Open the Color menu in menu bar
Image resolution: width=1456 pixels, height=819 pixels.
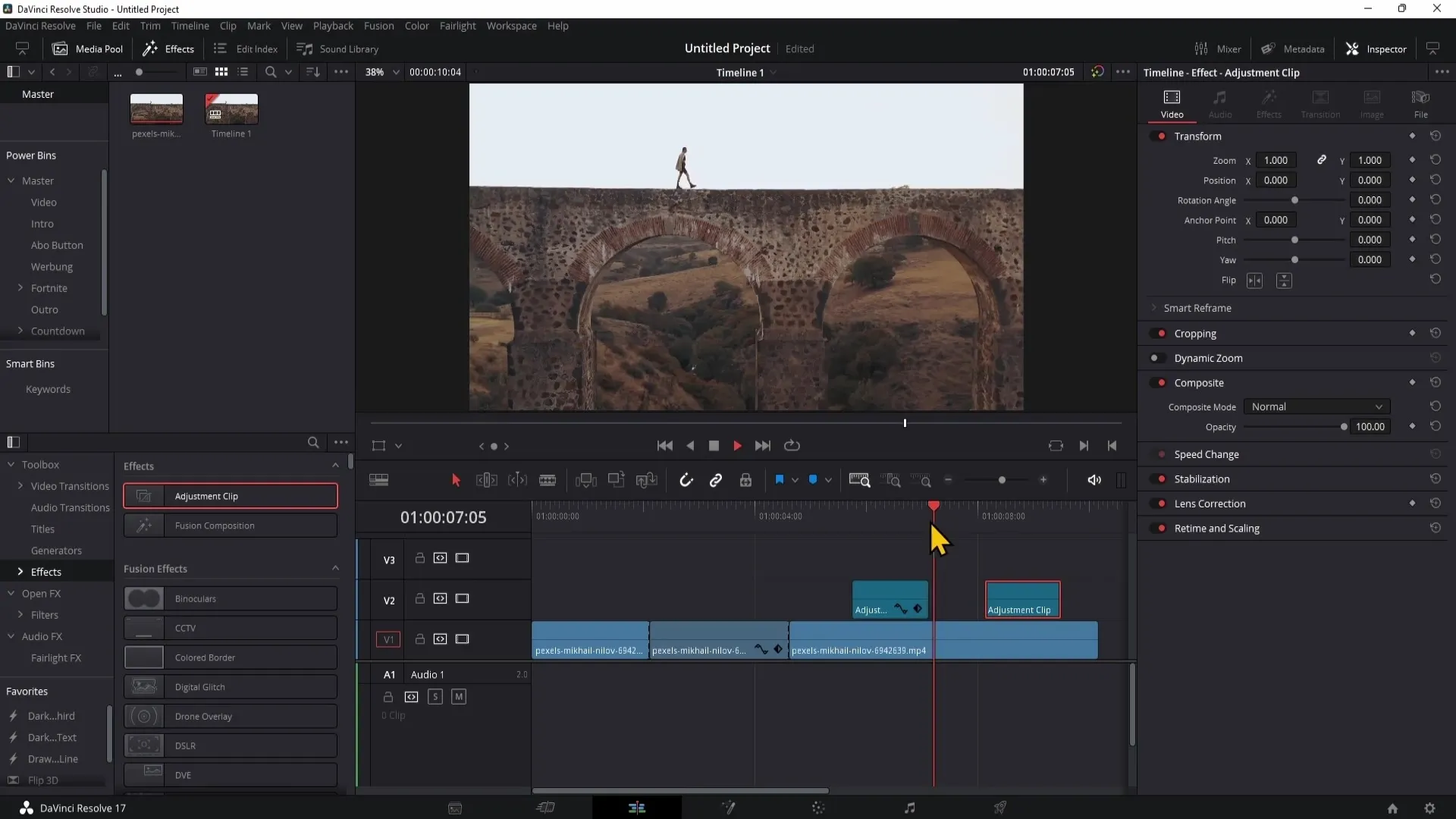coord(417,25)
